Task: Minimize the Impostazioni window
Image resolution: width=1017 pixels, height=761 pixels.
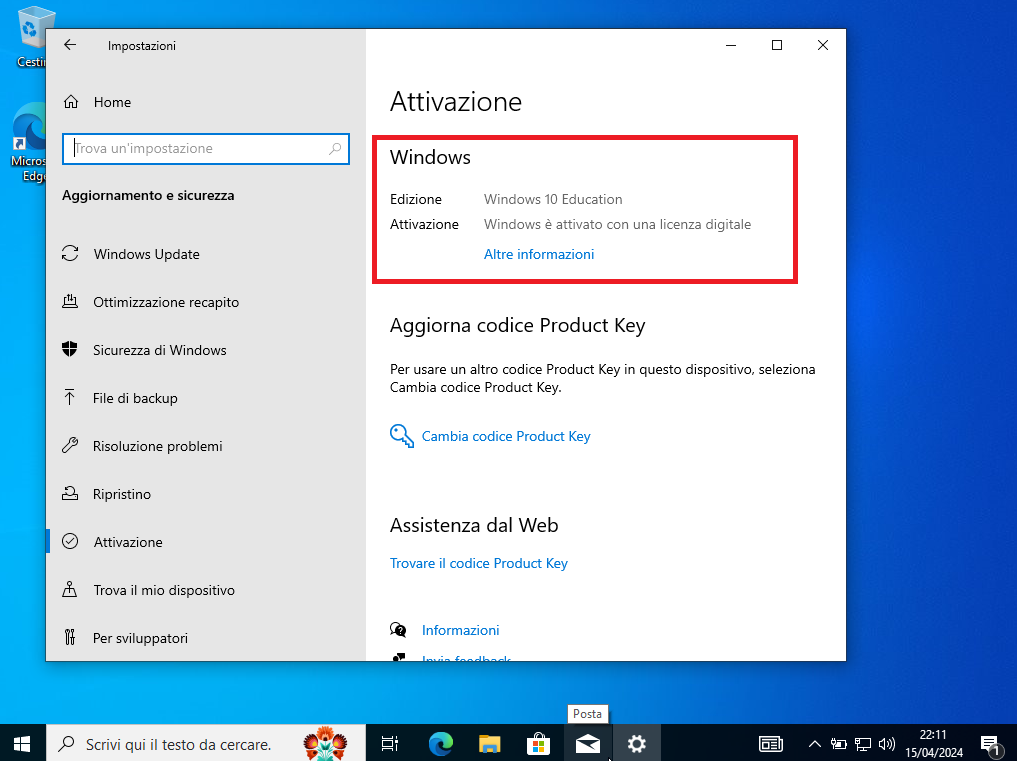Action: (731, 45)
